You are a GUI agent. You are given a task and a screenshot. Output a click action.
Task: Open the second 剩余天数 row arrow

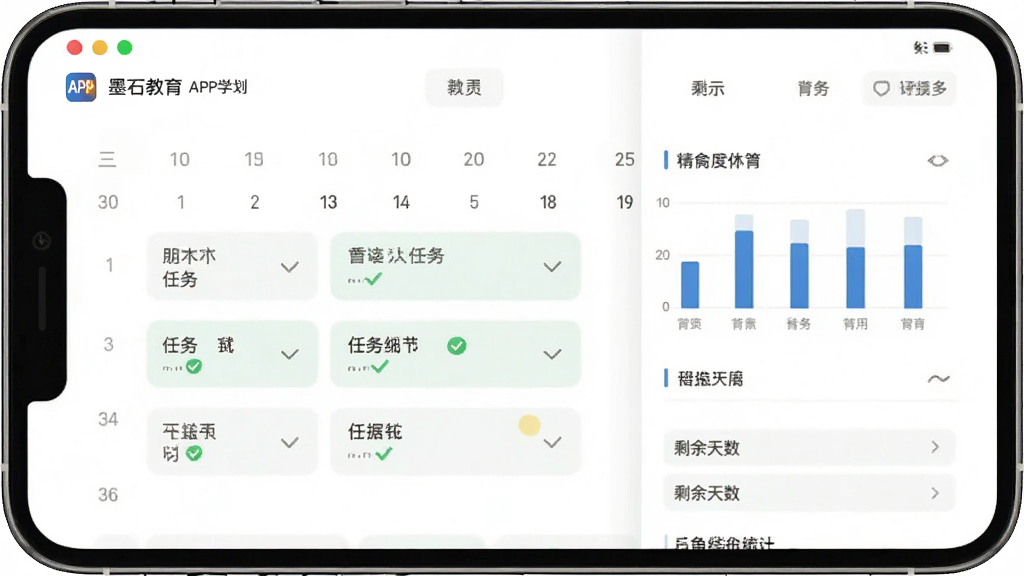tap(935, 492)
